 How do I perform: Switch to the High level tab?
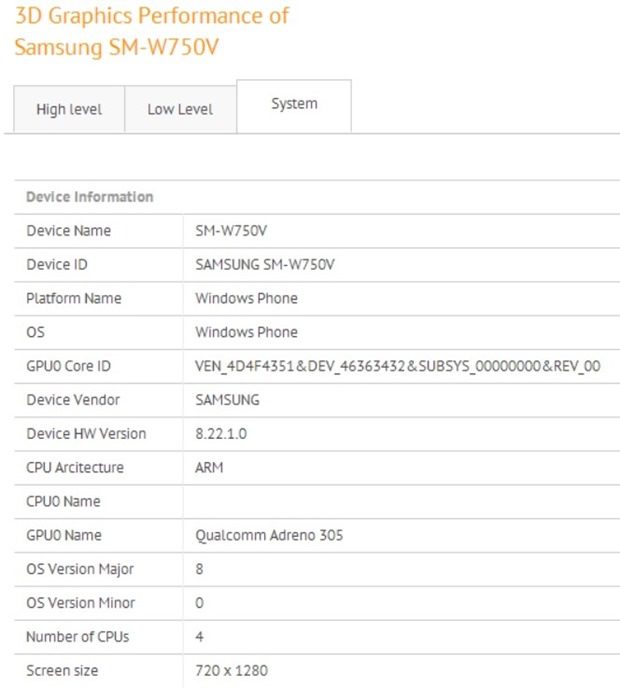pyautogui.click(x=69, y=109)
